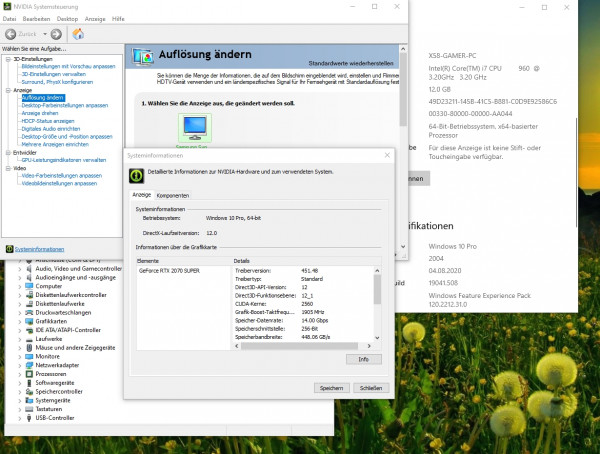The image size is (600, 454).
Task: Click Standardwerte wiederherstellen link
Action: pyautogui.click(x=351, y=63)
